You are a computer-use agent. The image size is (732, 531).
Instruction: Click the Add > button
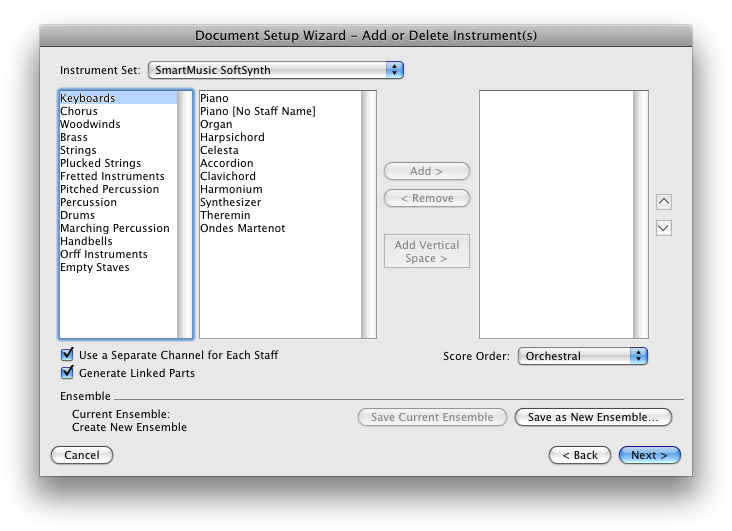[x=426, y=171]
